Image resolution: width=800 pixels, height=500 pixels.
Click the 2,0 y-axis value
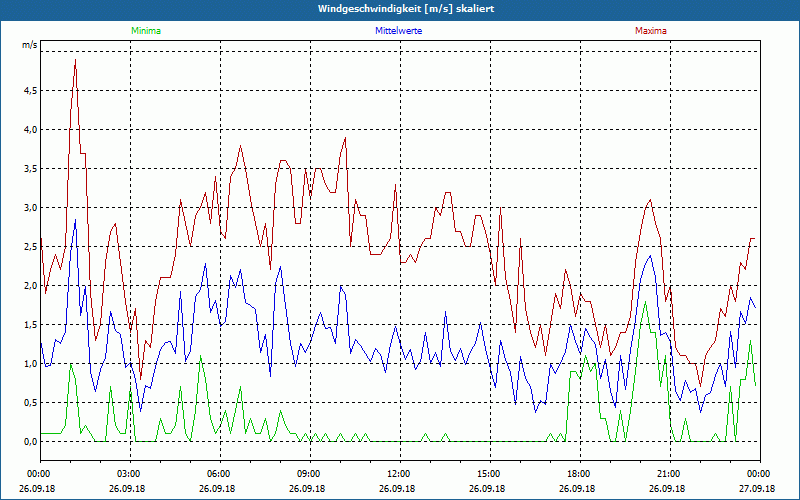(x=30, y=286)
